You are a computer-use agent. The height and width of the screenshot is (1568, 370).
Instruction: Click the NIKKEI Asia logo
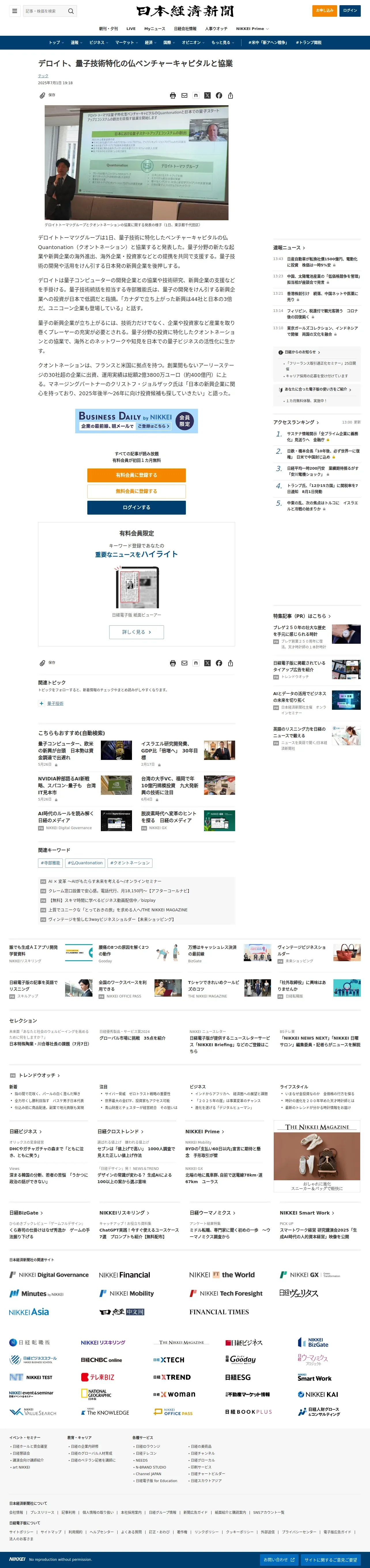(x=29, y=1312)
